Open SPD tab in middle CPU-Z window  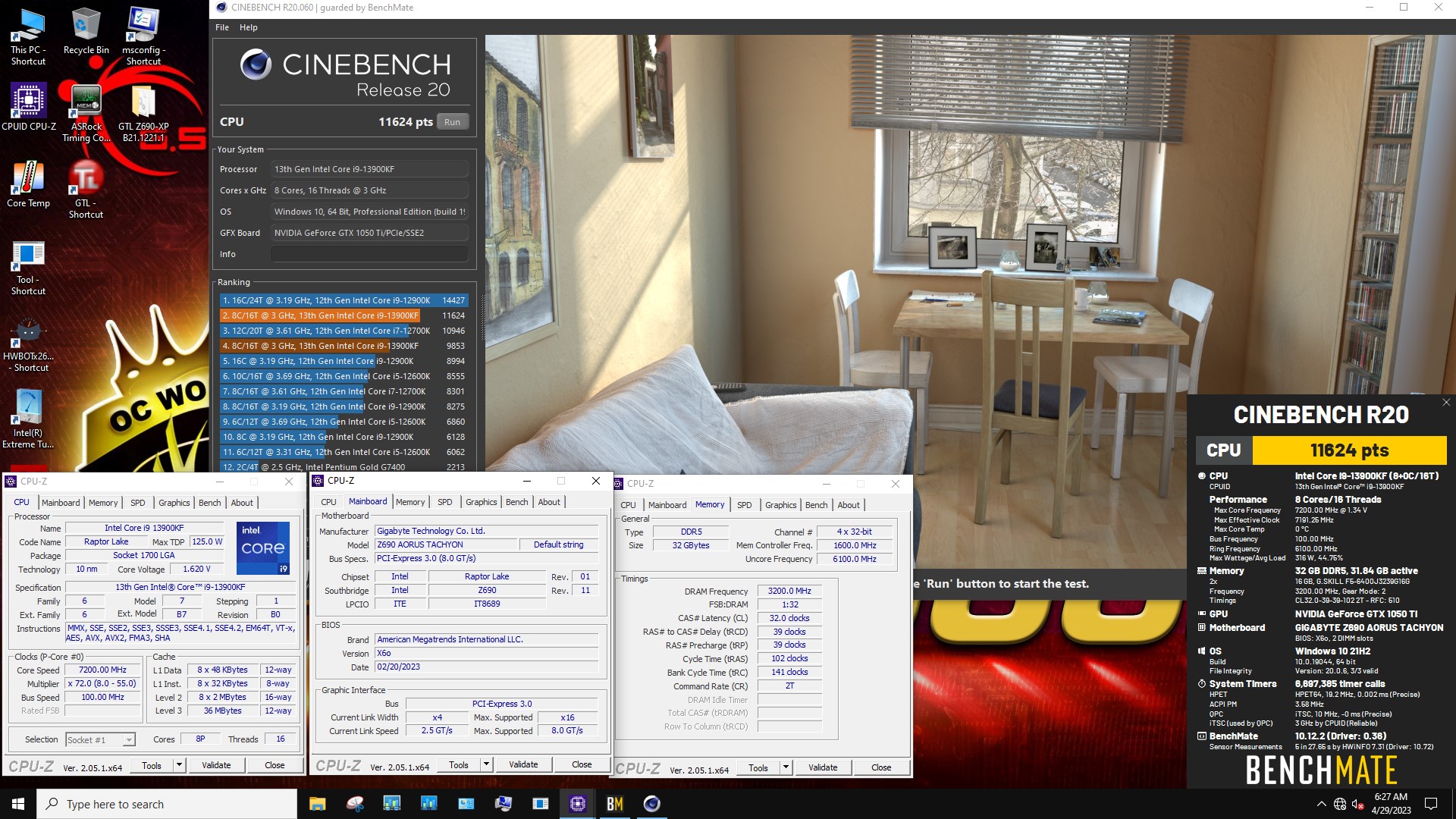click(445, 502)
